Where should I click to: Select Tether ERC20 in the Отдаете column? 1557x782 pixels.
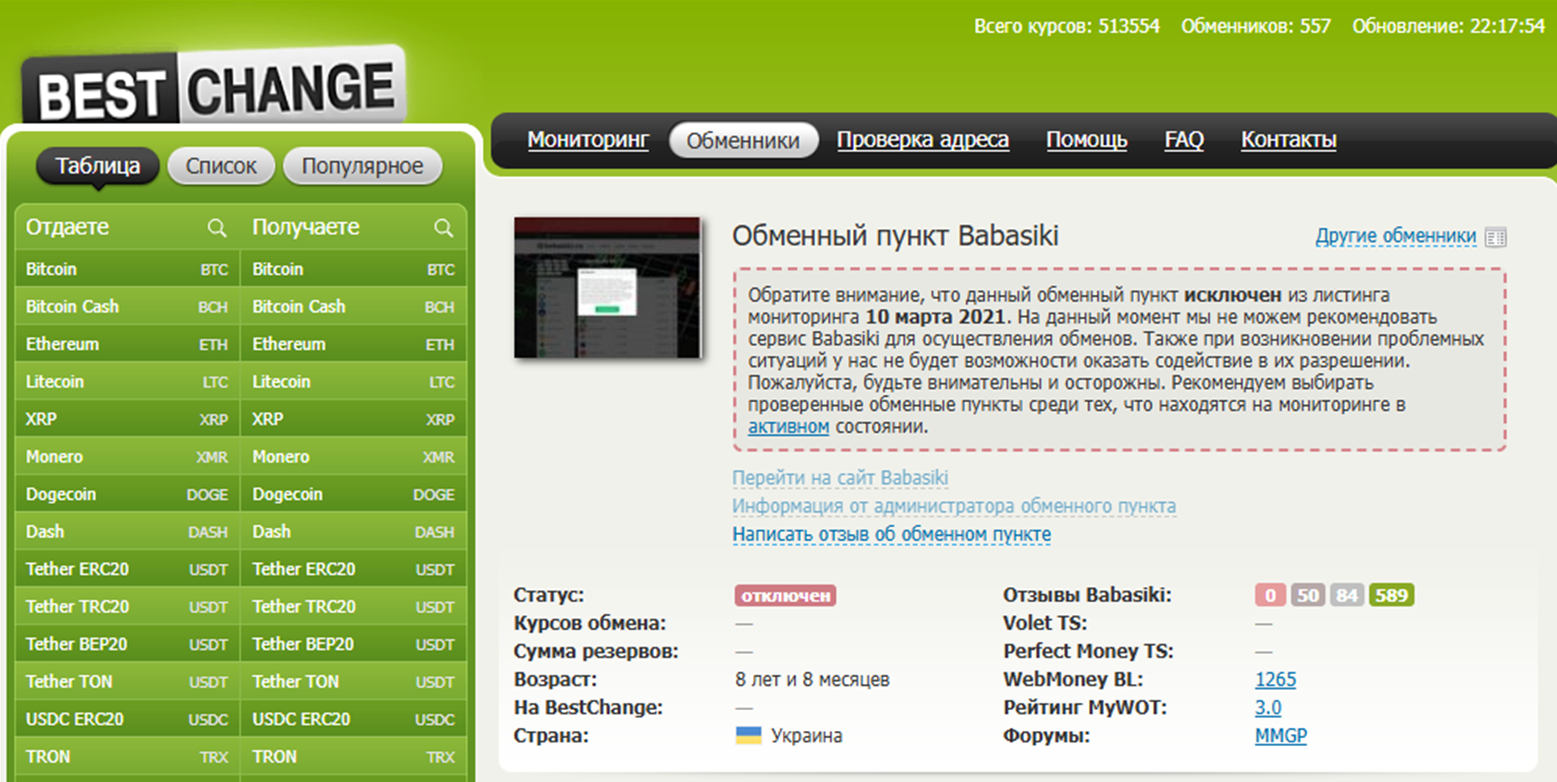click(x=127, y=569)
